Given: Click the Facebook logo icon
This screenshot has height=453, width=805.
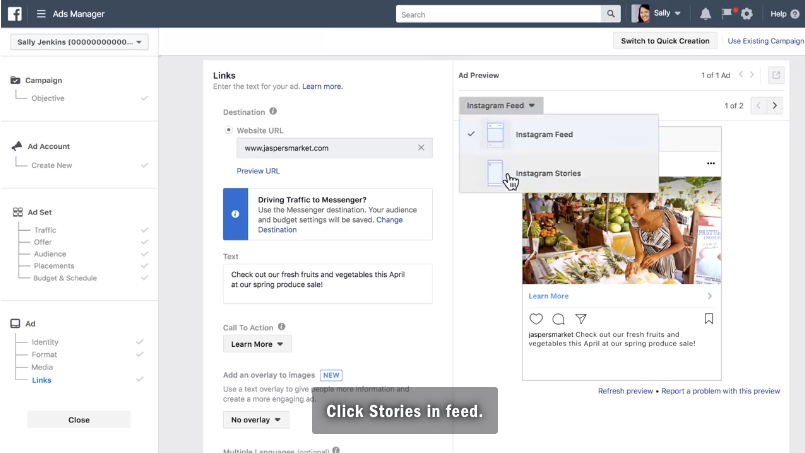Looking at the screenshot, I should pos(15,14).
